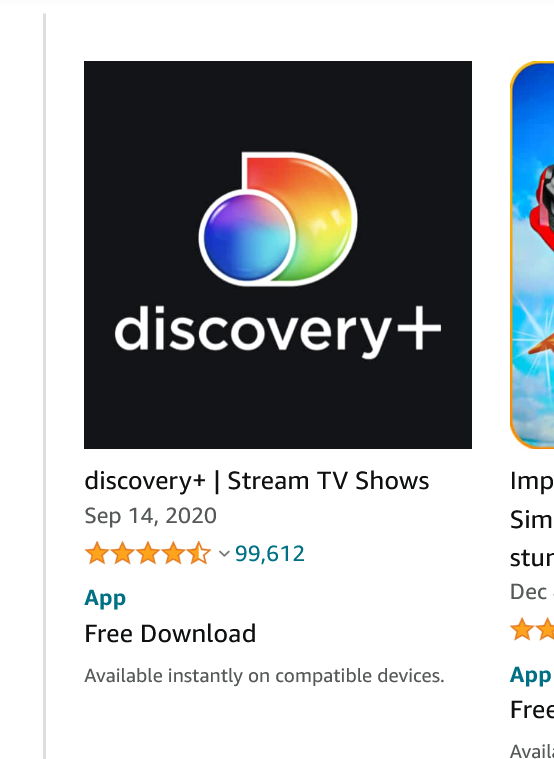Click "Available instantly on compatible devices" text

click(x=264, y=676)
